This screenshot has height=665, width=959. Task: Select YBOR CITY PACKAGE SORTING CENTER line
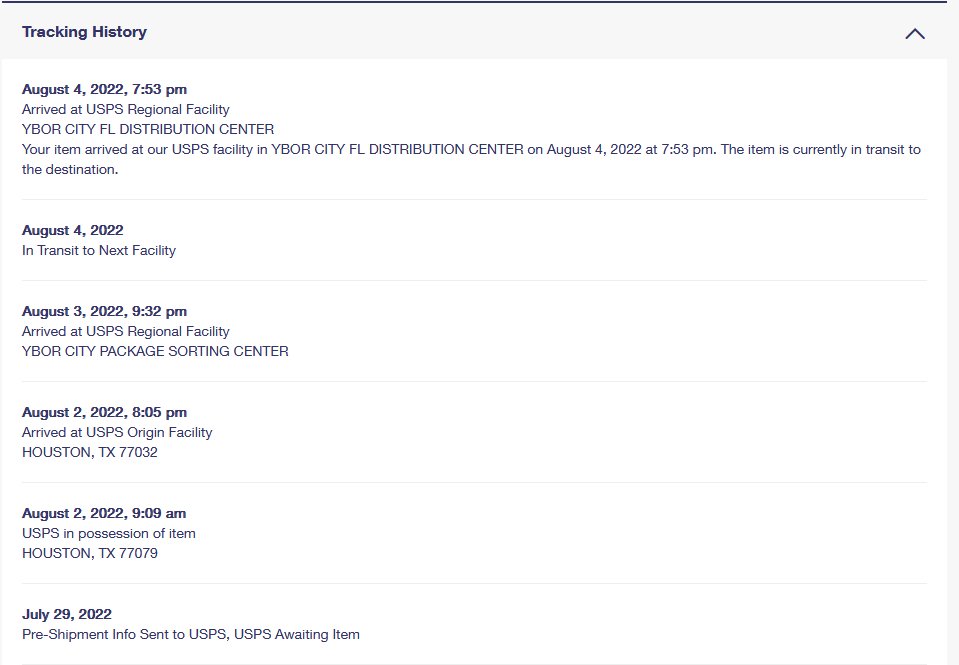tap(155, 351)
